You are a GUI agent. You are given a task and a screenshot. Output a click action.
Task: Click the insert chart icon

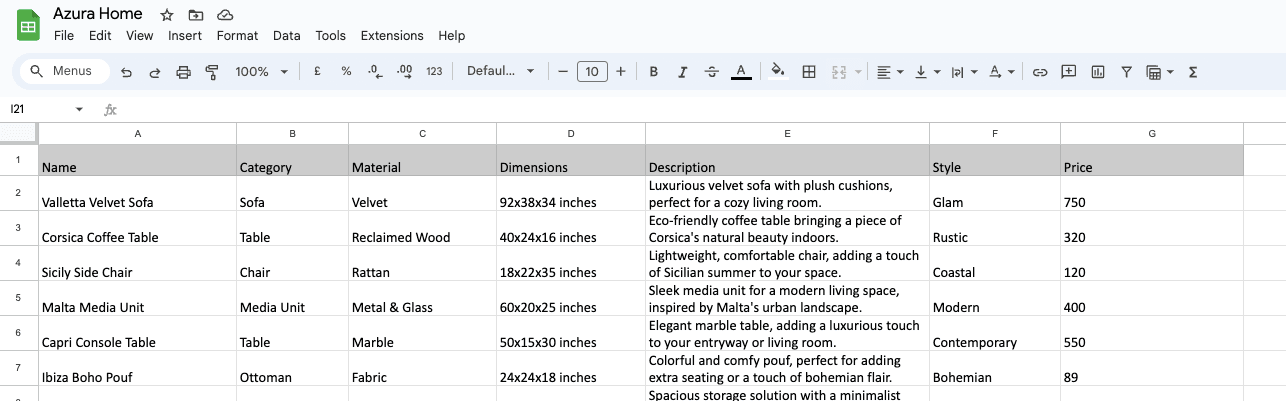(x=1098, y=72)
